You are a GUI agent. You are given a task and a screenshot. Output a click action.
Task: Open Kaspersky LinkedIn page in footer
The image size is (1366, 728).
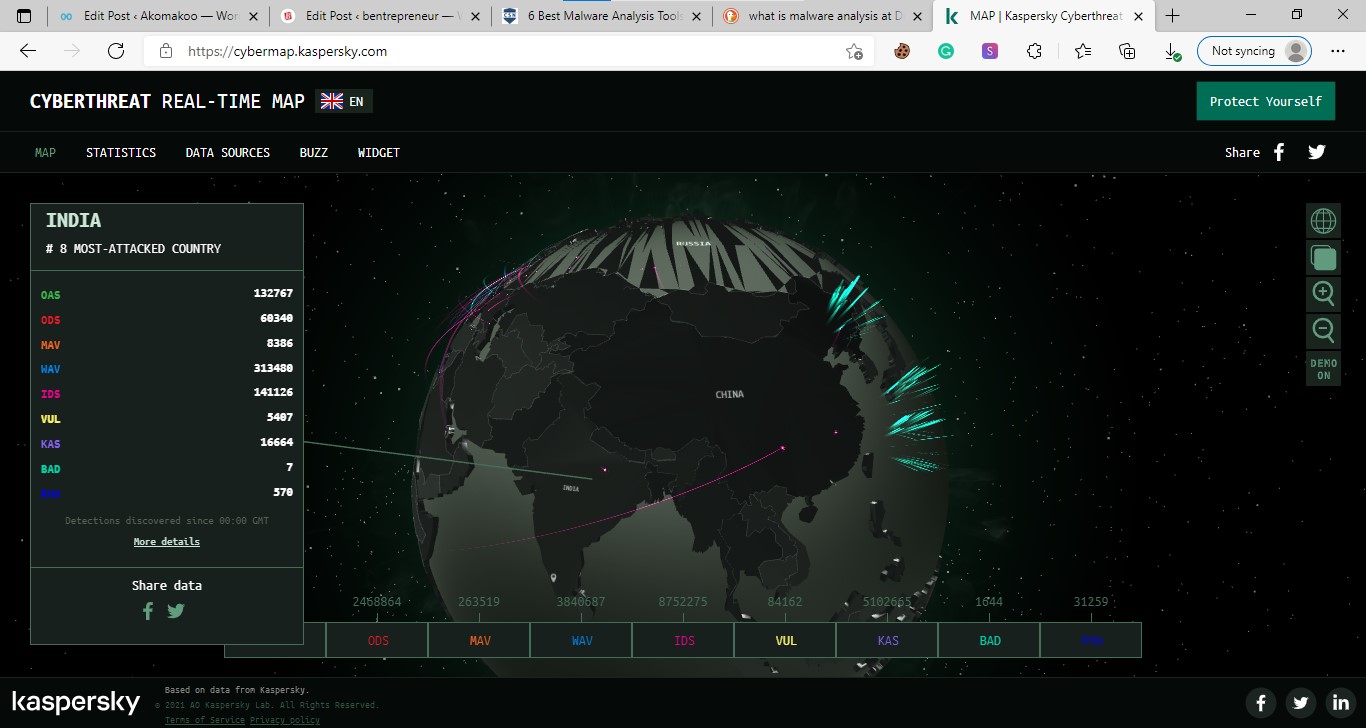click(x=1339, y=702)
